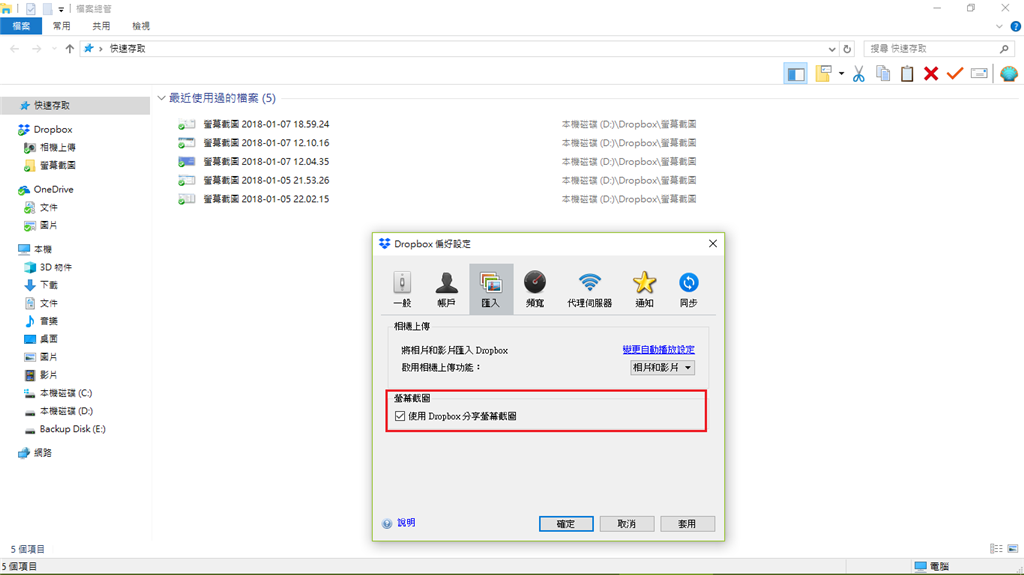Click the address bar path field
The width and height of the screenshot is (1024, 575).
[459, 49]
